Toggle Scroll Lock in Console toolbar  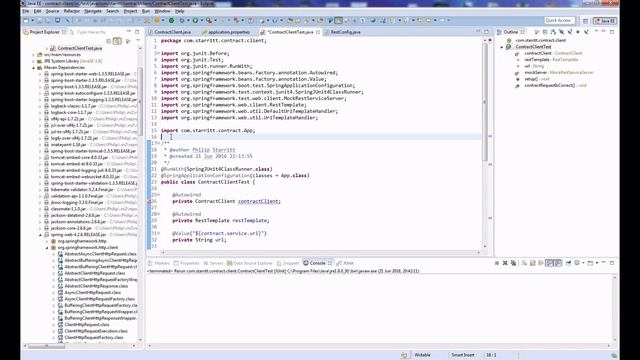tap(533, 263)
